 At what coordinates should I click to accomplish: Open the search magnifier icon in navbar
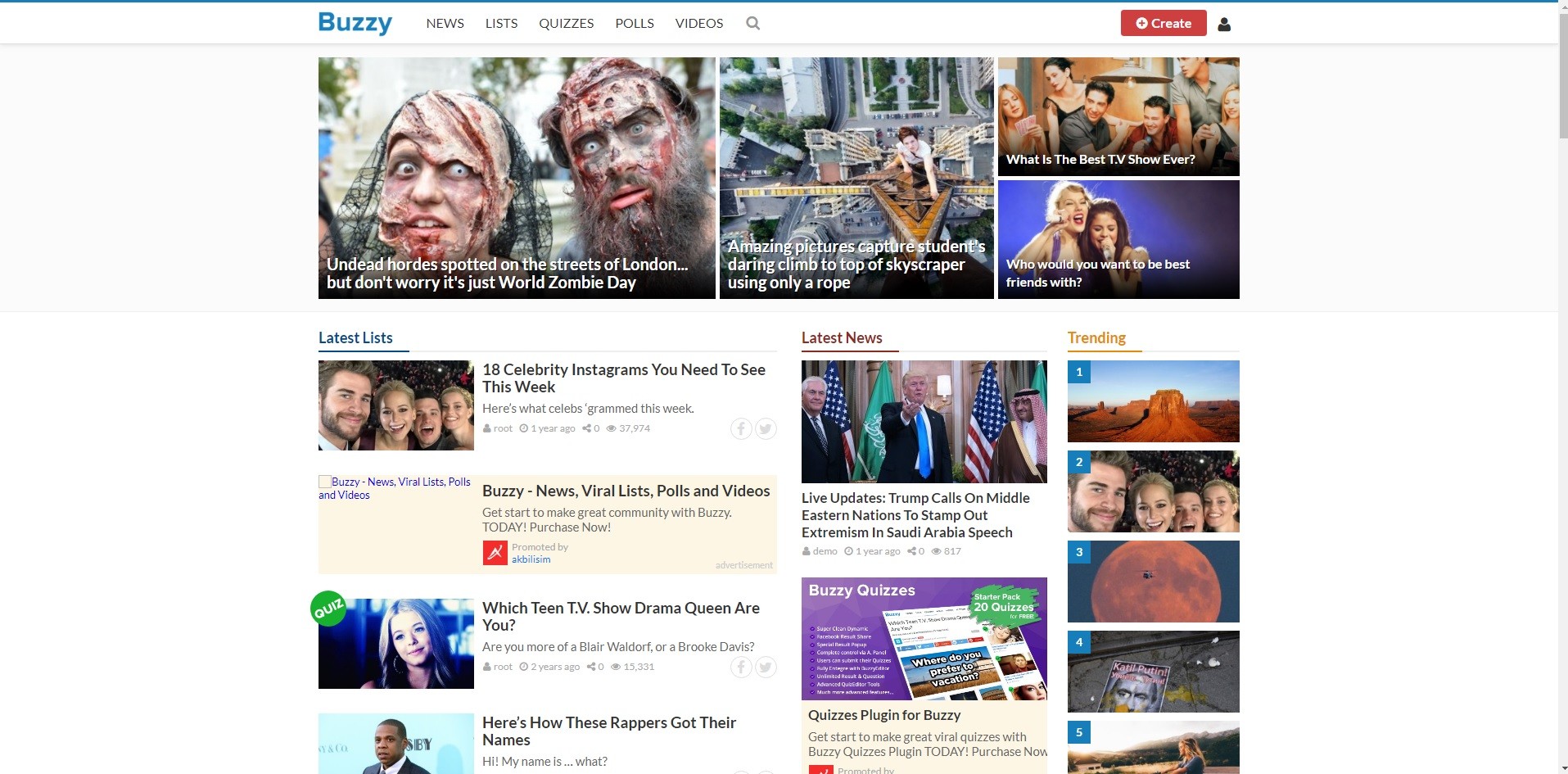click(752, 24)
